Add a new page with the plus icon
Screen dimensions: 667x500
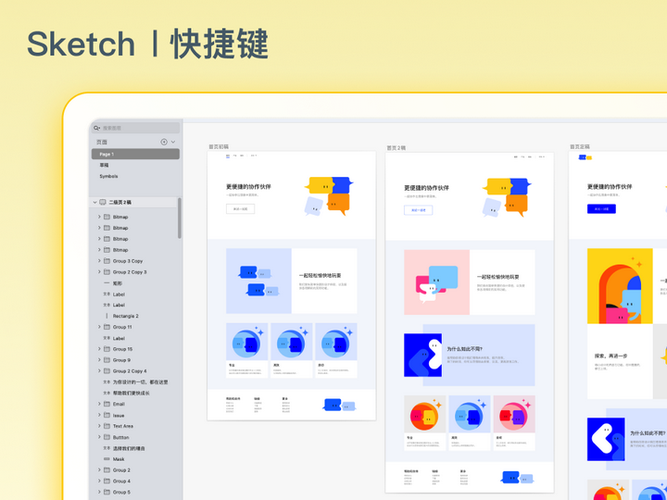(x=164, y=142)
